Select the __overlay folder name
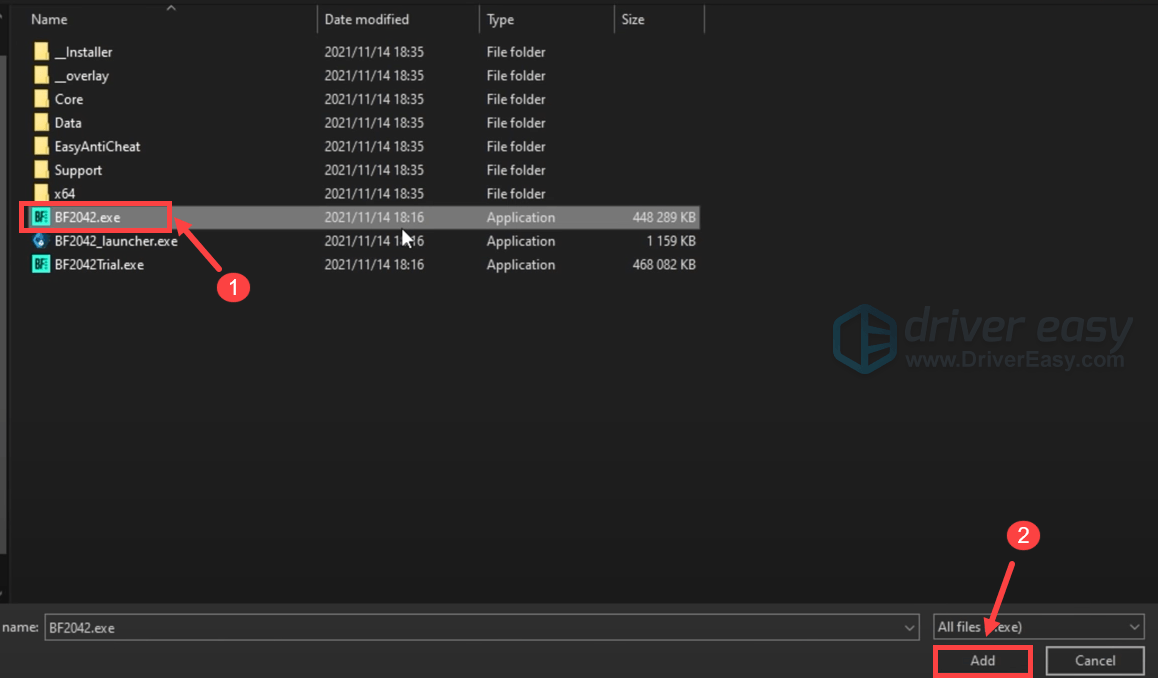The width and height of the screenshot is (1158, 678). [x=81, y=75]
